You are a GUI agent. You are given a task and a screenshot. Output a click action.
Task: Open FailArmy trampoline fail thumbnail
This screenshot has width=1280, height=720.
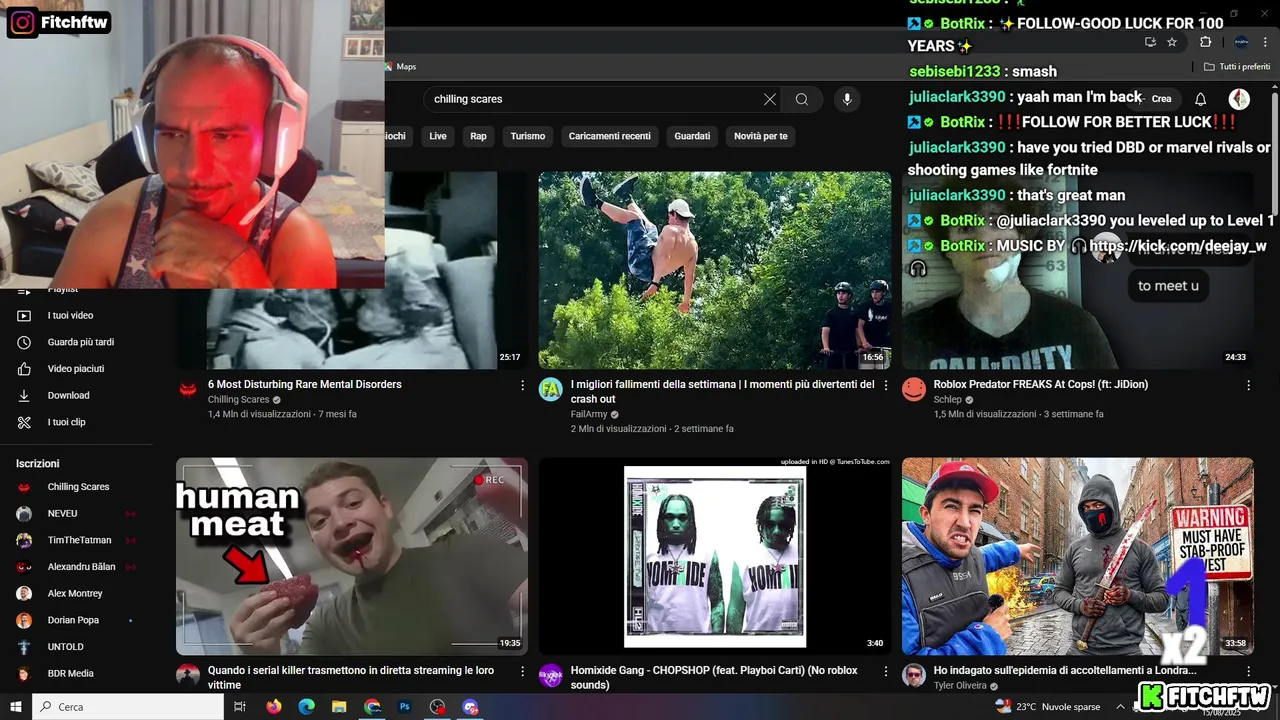point(715,270)
